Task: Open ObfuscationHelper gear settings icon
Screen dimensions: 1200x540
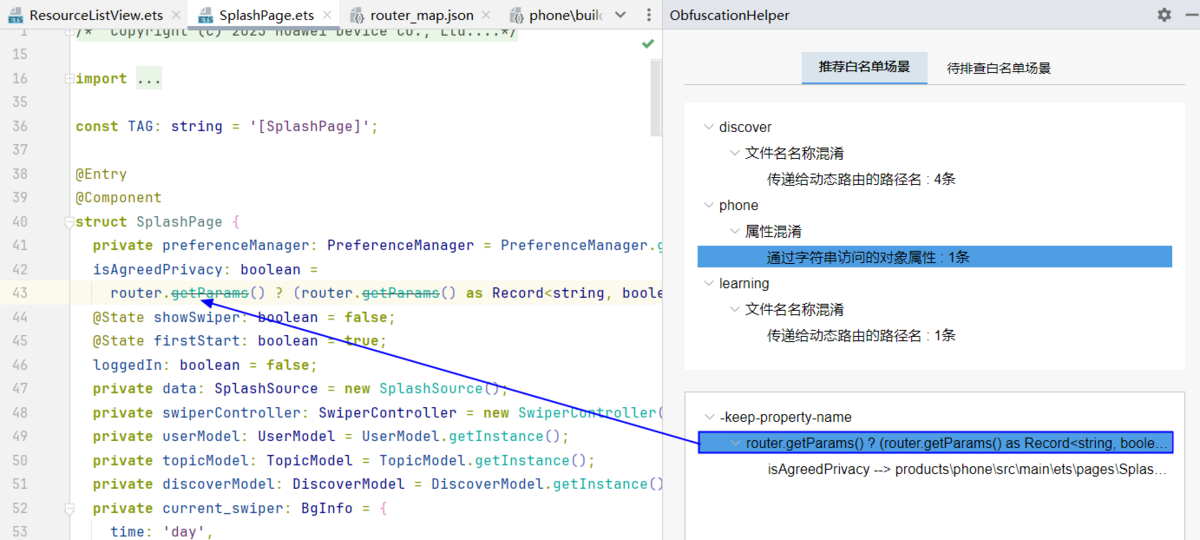Action: click(x=1164, y=15)
